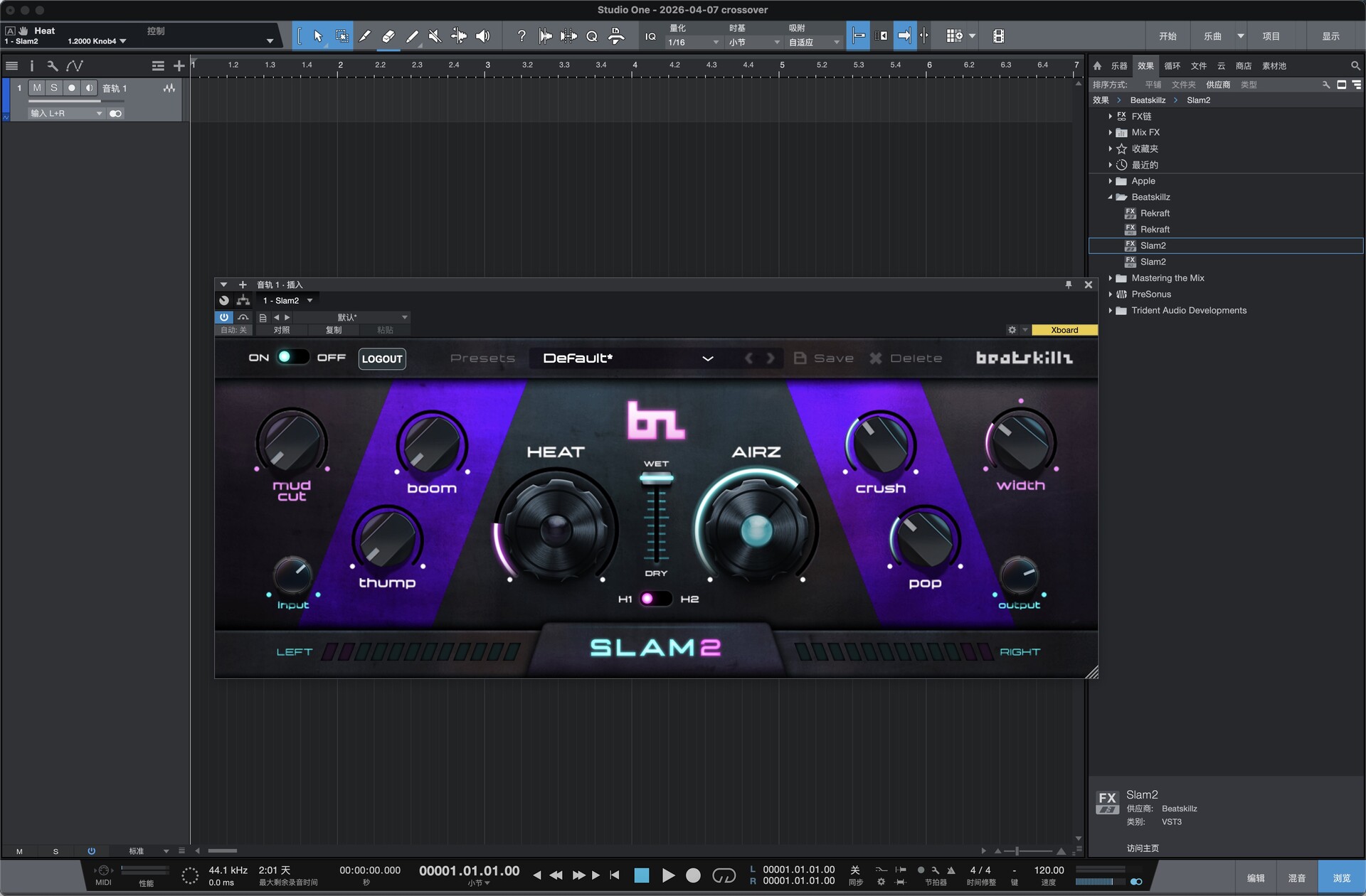This screenshot has height=896, width=1366.
Task: Click the Save preset button
Action: 824,358
